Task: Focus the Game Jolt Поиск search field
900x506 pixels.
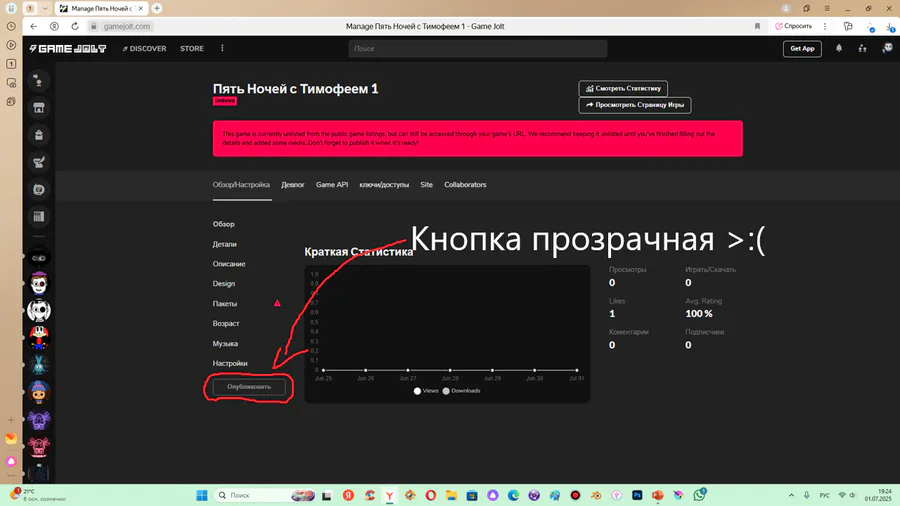Action: [478, 49]
